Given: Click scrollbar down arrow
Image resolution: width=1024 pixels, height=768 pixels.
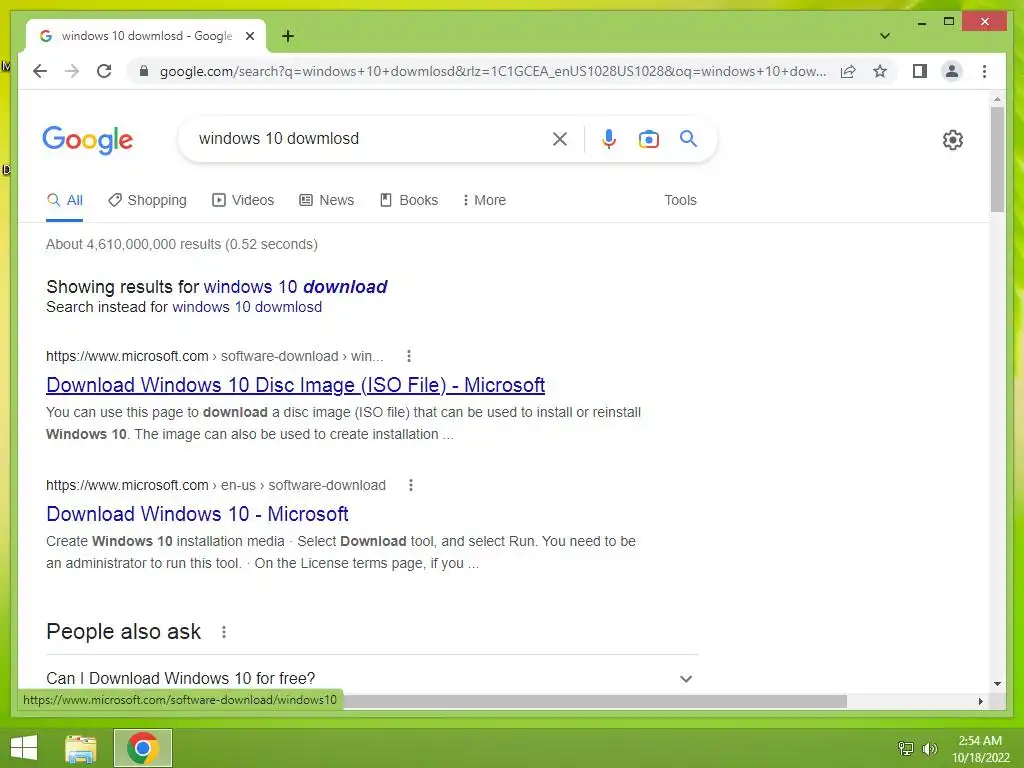Looking at the screenshot, I should point(997,684).
